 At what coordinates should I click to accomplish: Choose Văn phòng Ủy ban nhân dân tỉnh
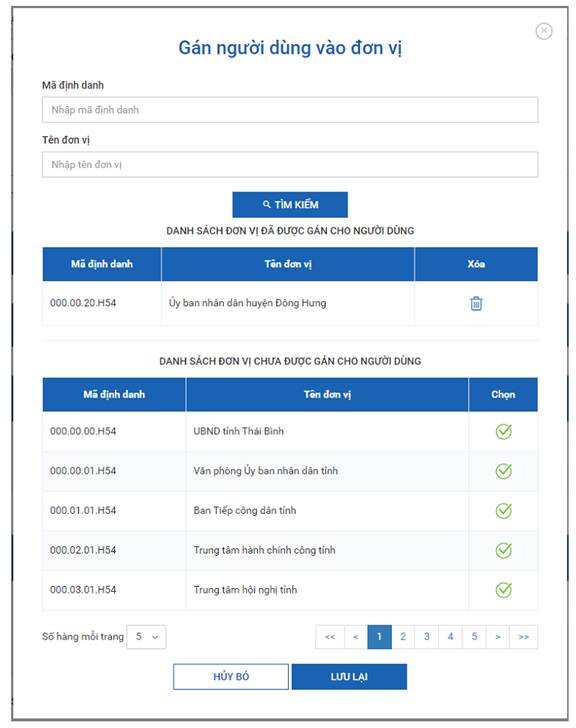pyautogui.click(x=503, y=471)
